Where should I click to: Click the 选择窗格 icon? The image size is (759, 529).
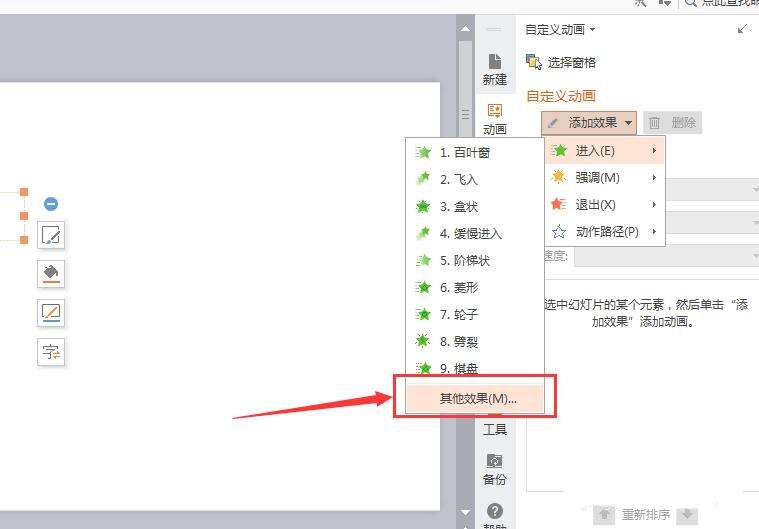tap(534, 62)
